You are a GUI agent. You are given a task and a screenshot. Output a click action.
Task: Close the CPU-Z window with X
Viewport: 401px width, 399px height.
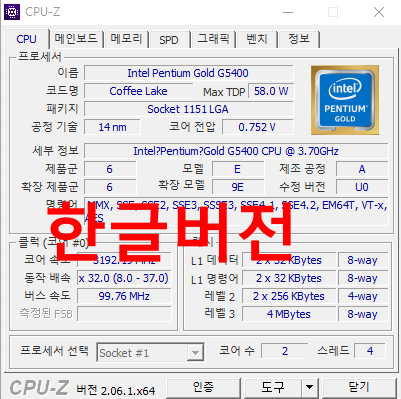point(379,13)
